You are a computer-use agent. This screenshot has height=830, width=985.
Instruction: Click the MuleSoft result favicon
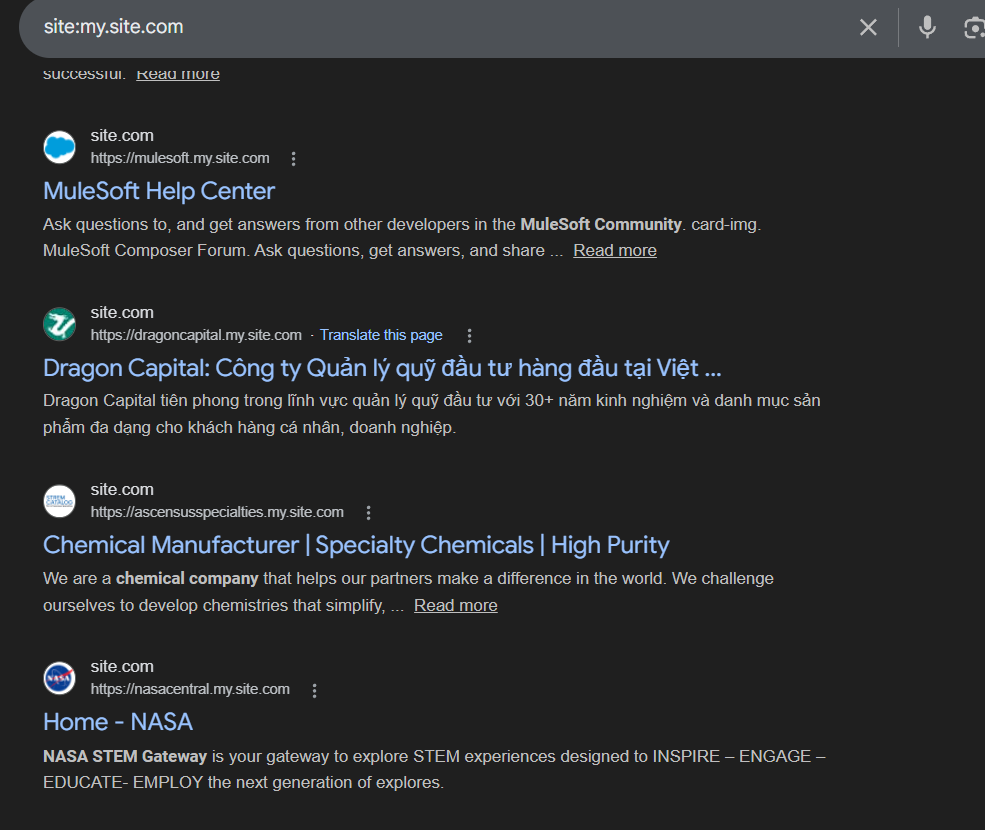click(60, 147)
